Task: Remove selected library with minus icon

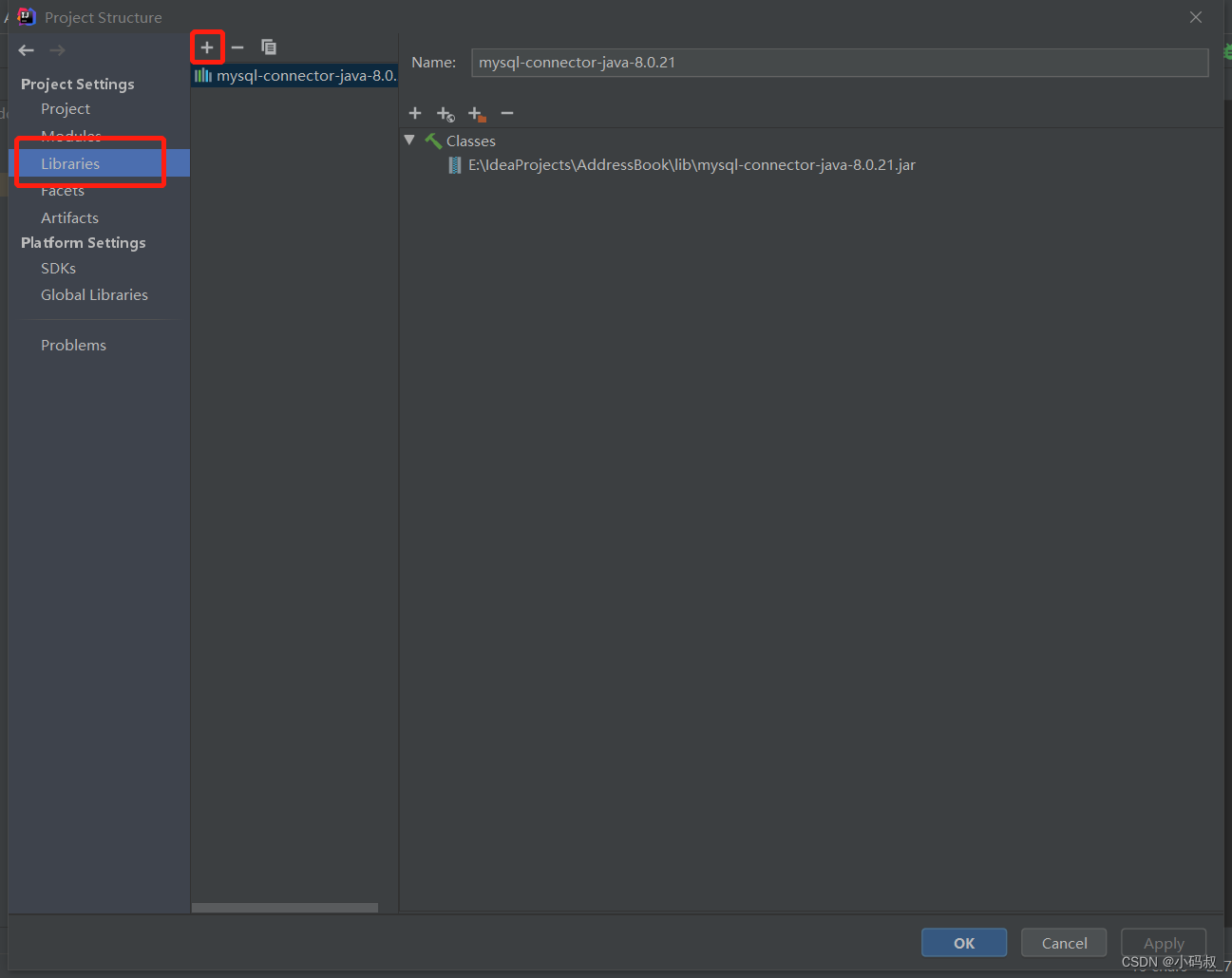Action: coord(237,47)
